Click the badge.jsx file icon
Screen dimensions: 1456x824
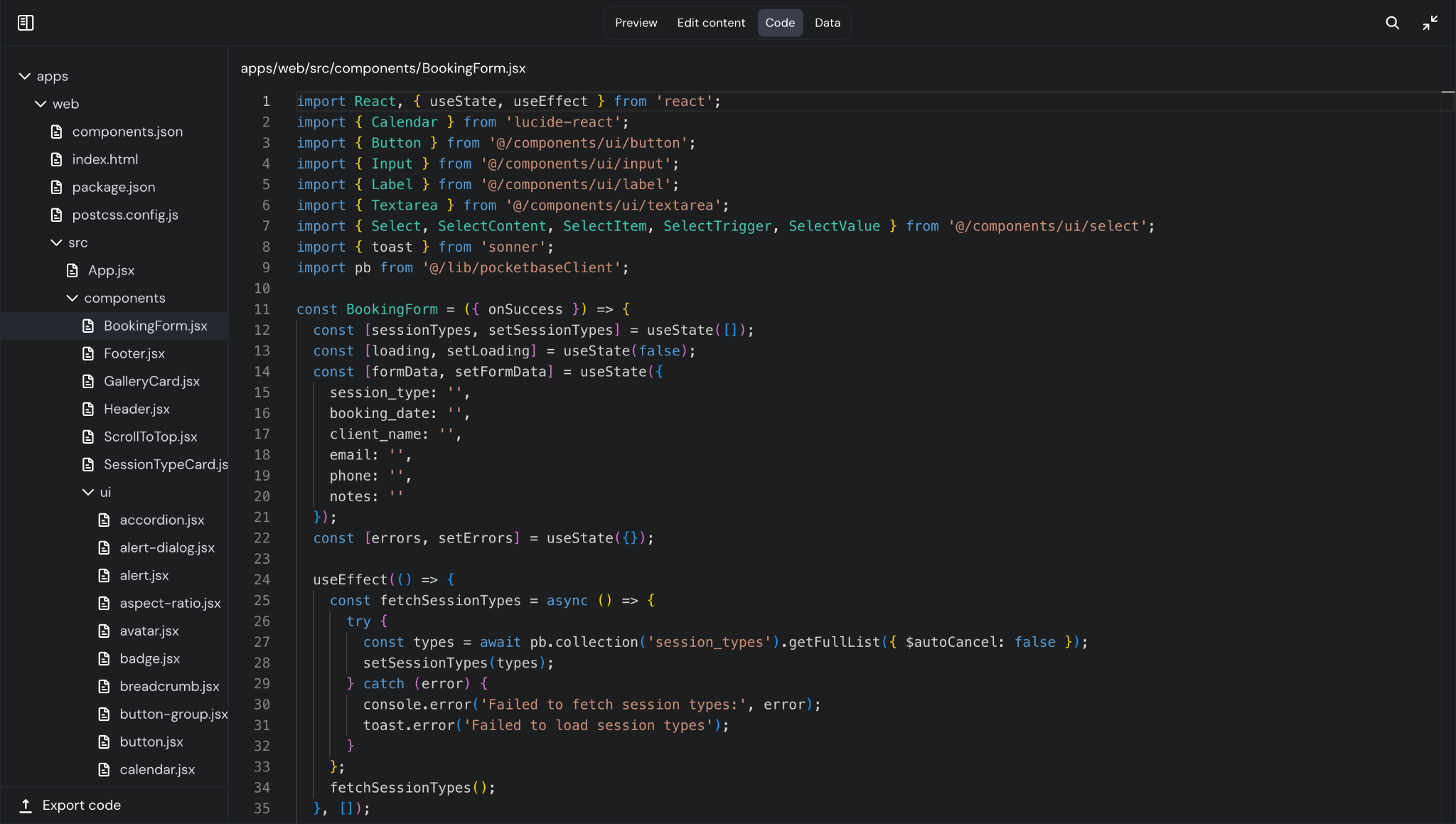tap(104, 658)
